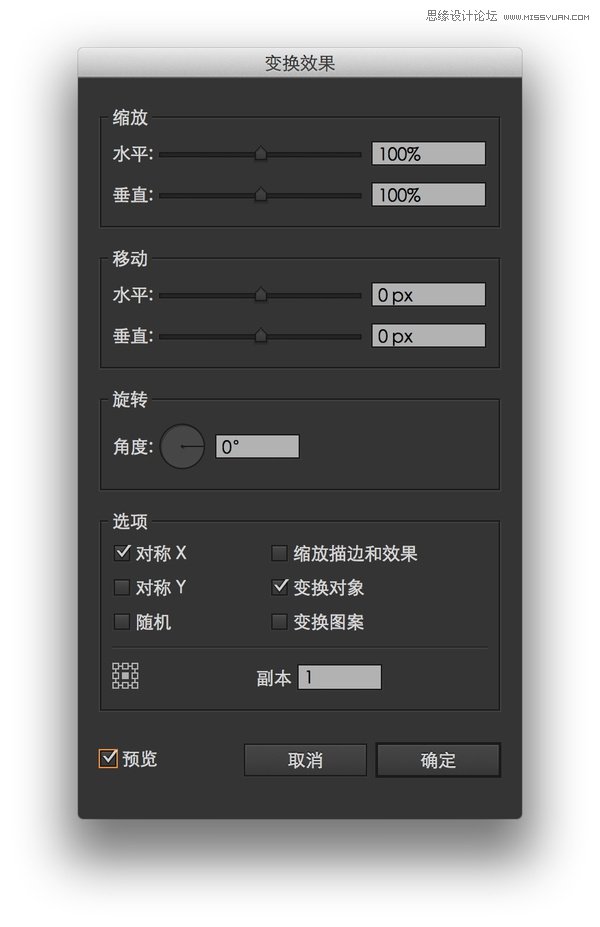Click the 垂直 scale slider handle under 缩放
This screenshot has height=927, width=600.
(261, 195)
